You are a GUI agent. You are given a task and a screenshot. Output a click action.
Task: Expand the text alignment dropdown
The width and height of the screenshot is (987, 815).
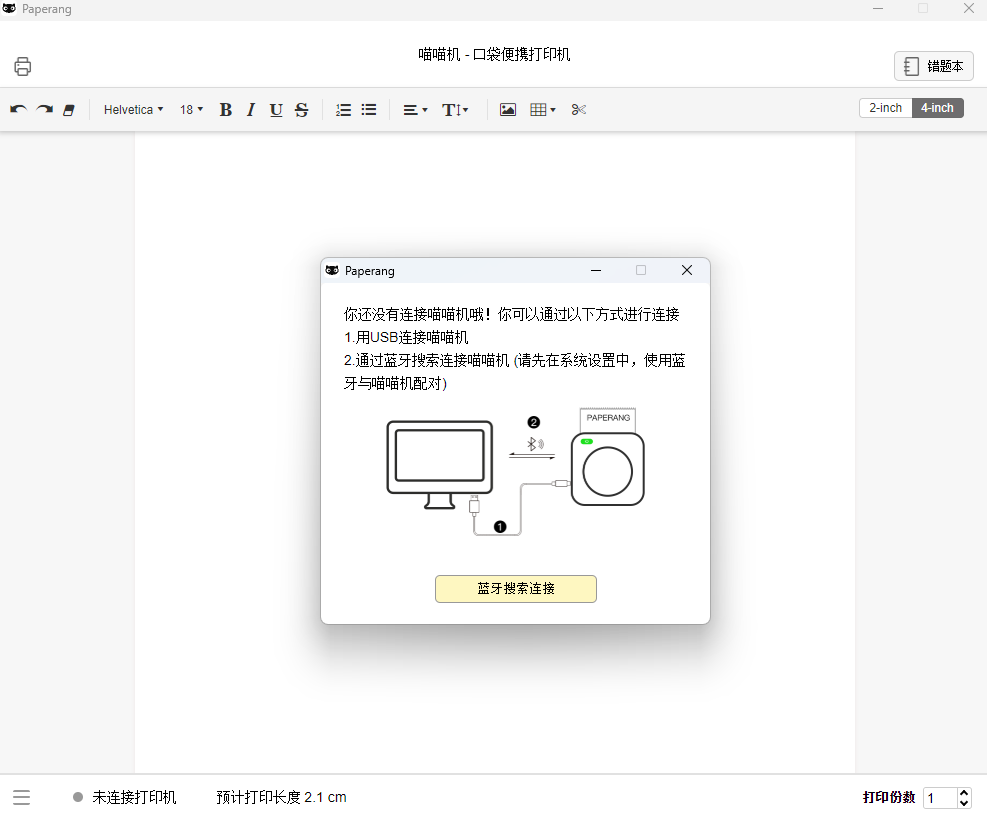415,110
